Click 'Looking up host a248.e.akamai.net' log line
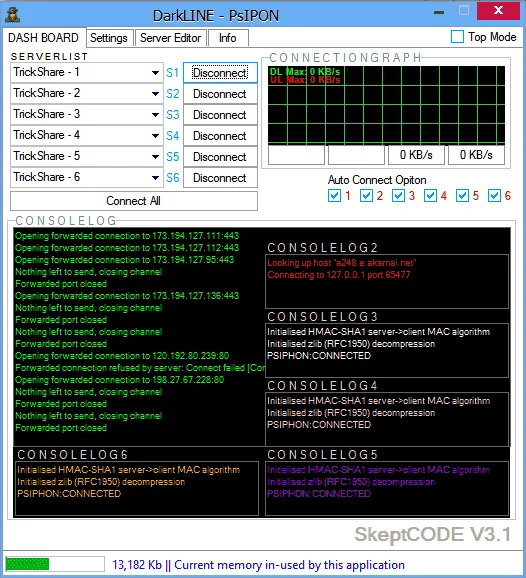Screen dimensions: 526x578 pyautogui.click(x=342, y=263)
